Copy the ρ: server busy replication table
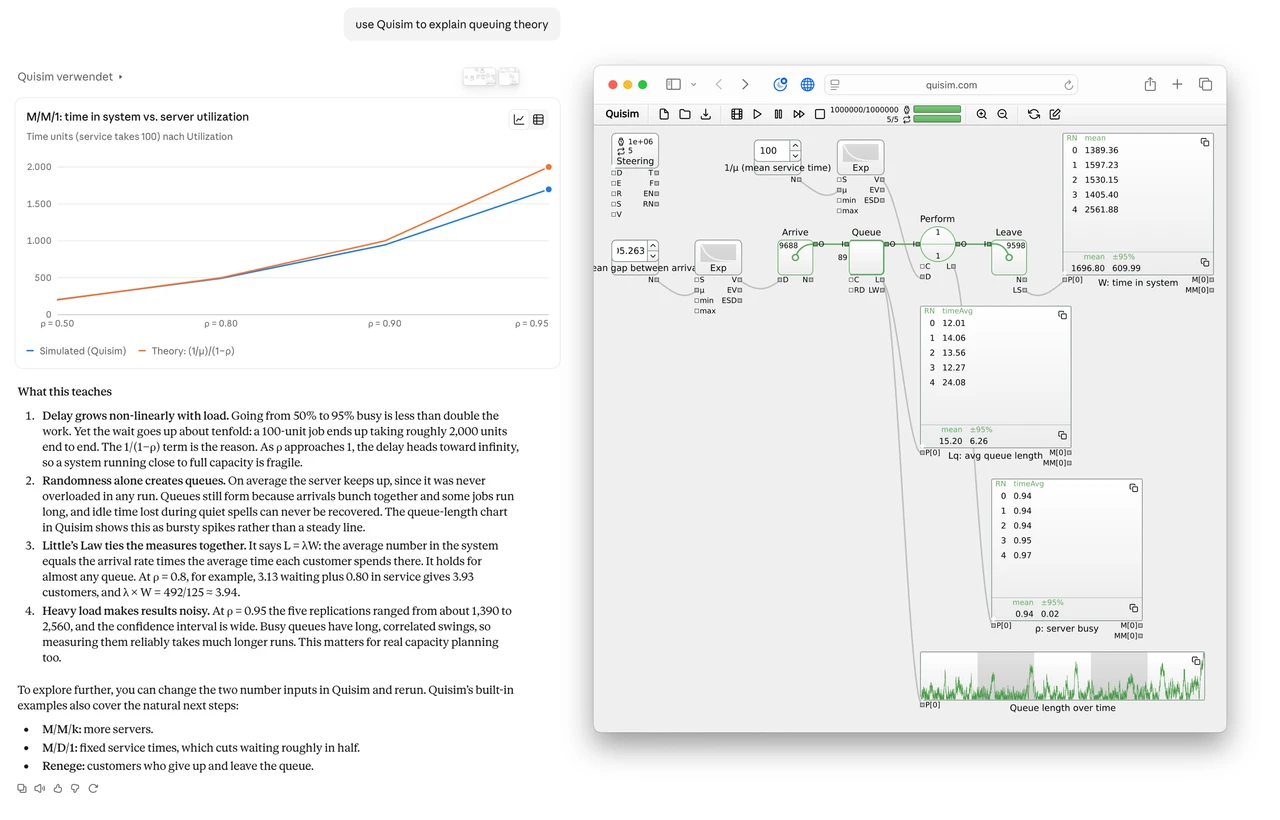The height and width of the screenshot is (820, 1280). 1133,488
